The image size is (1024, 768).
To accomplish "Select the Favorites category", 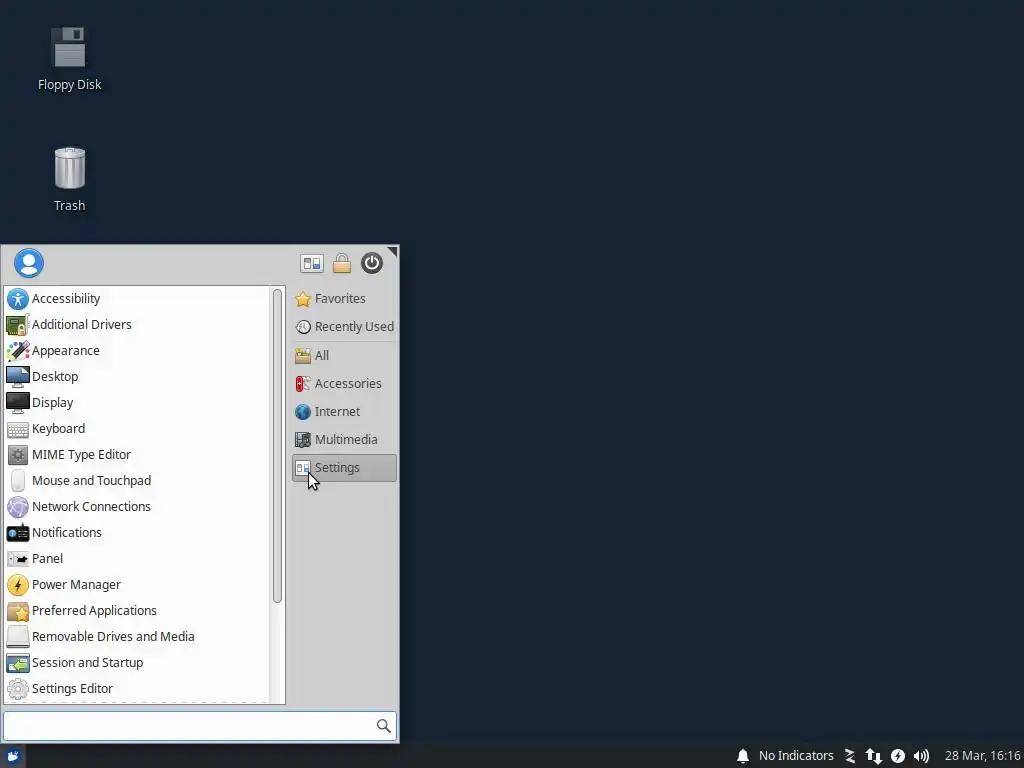I will click(344, 299).
